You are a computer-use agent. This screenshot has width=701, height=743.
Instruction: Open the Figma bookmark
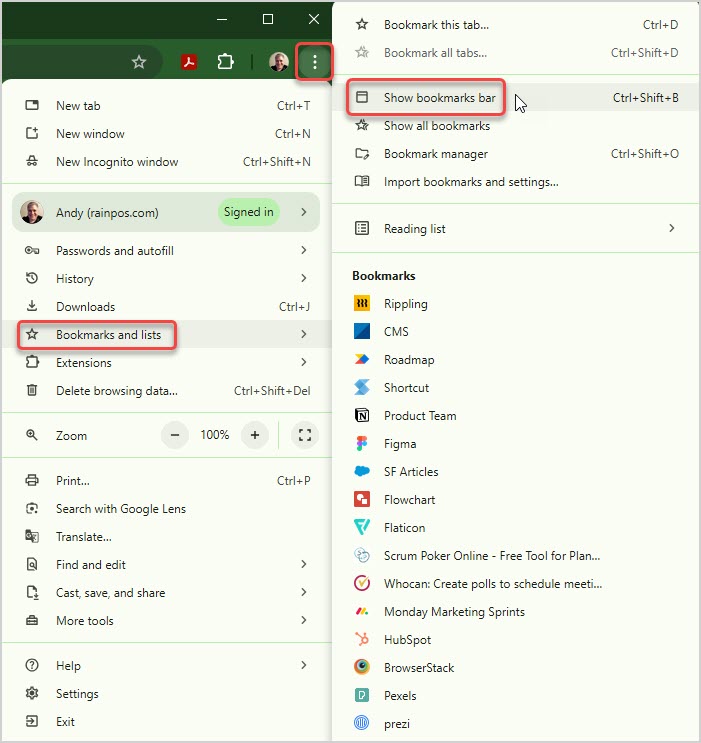[x=516, y=444]
